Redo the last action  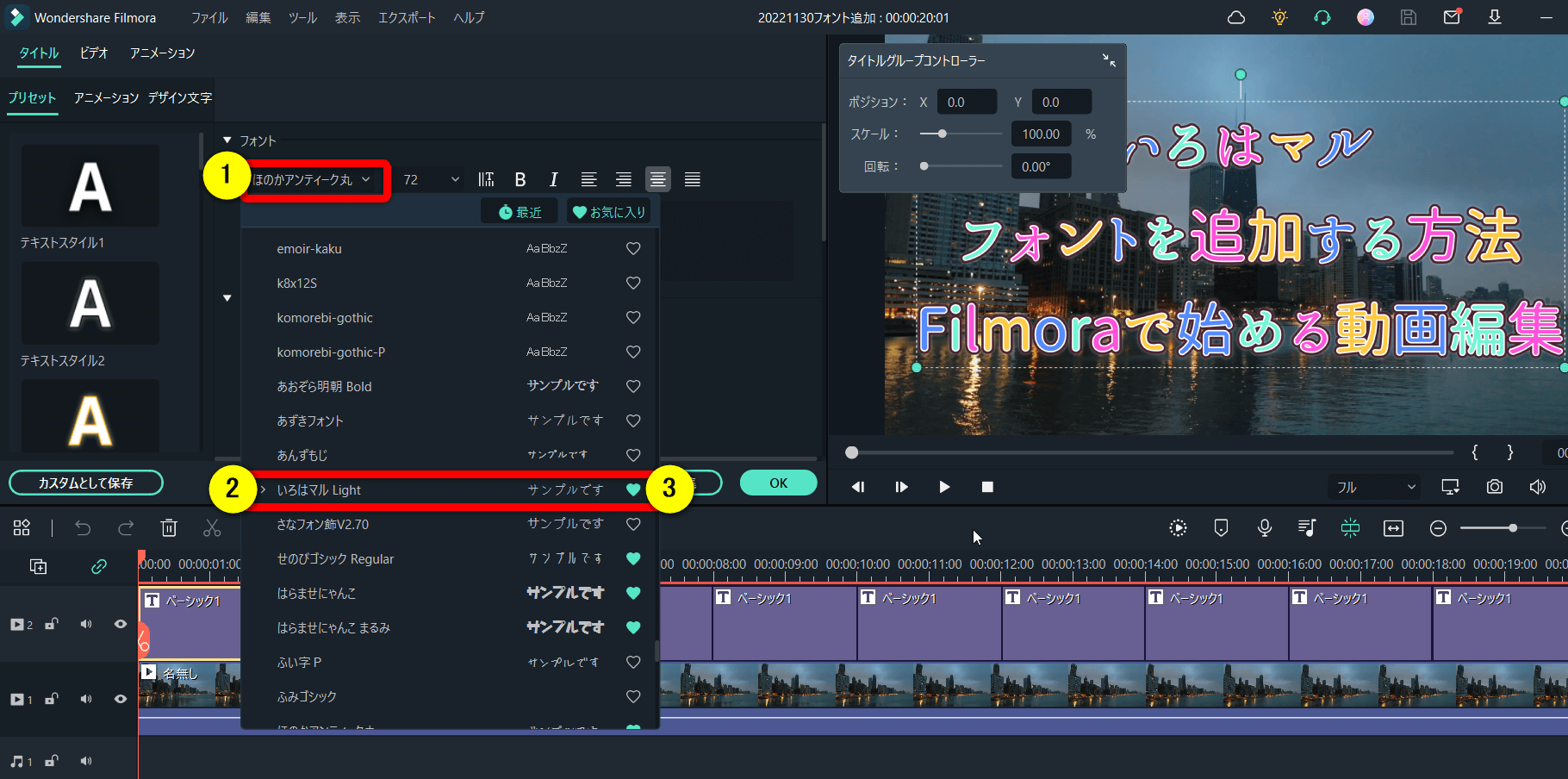point(126,527)
